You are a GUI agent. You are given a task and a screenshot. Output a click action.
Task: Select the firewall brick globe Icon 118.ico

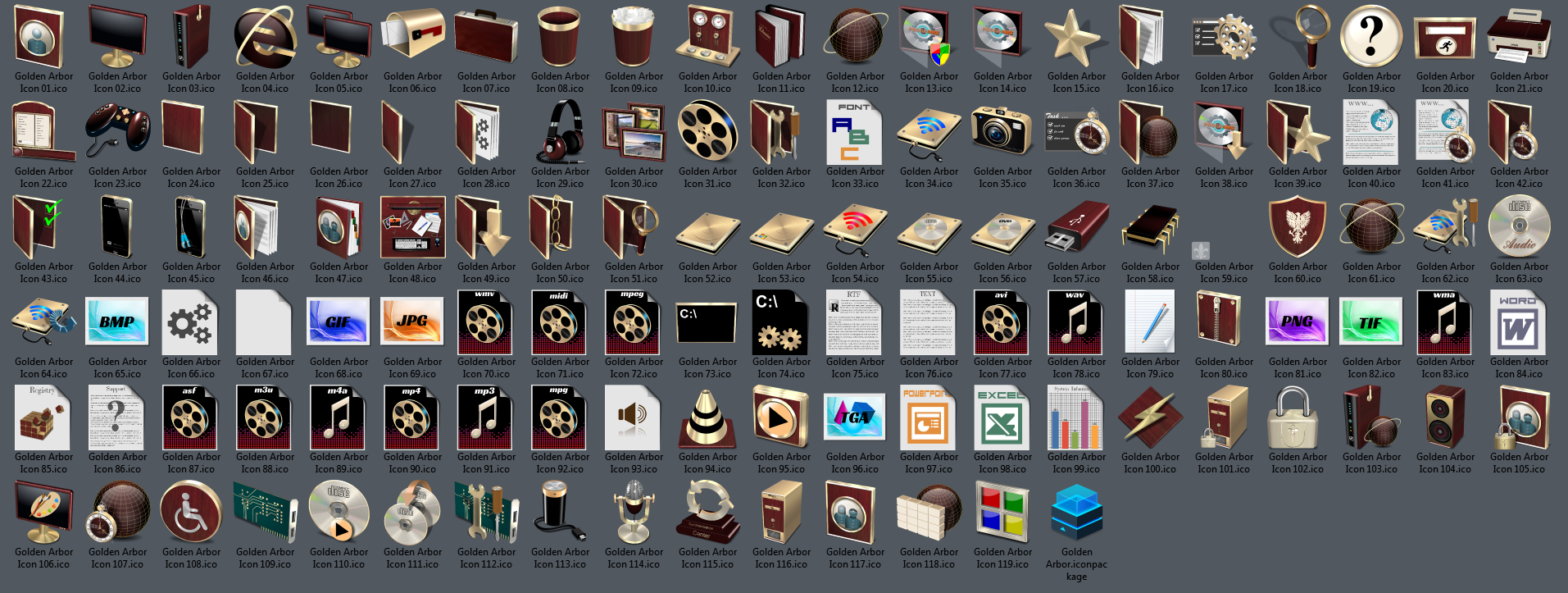[x=929, y=513]
